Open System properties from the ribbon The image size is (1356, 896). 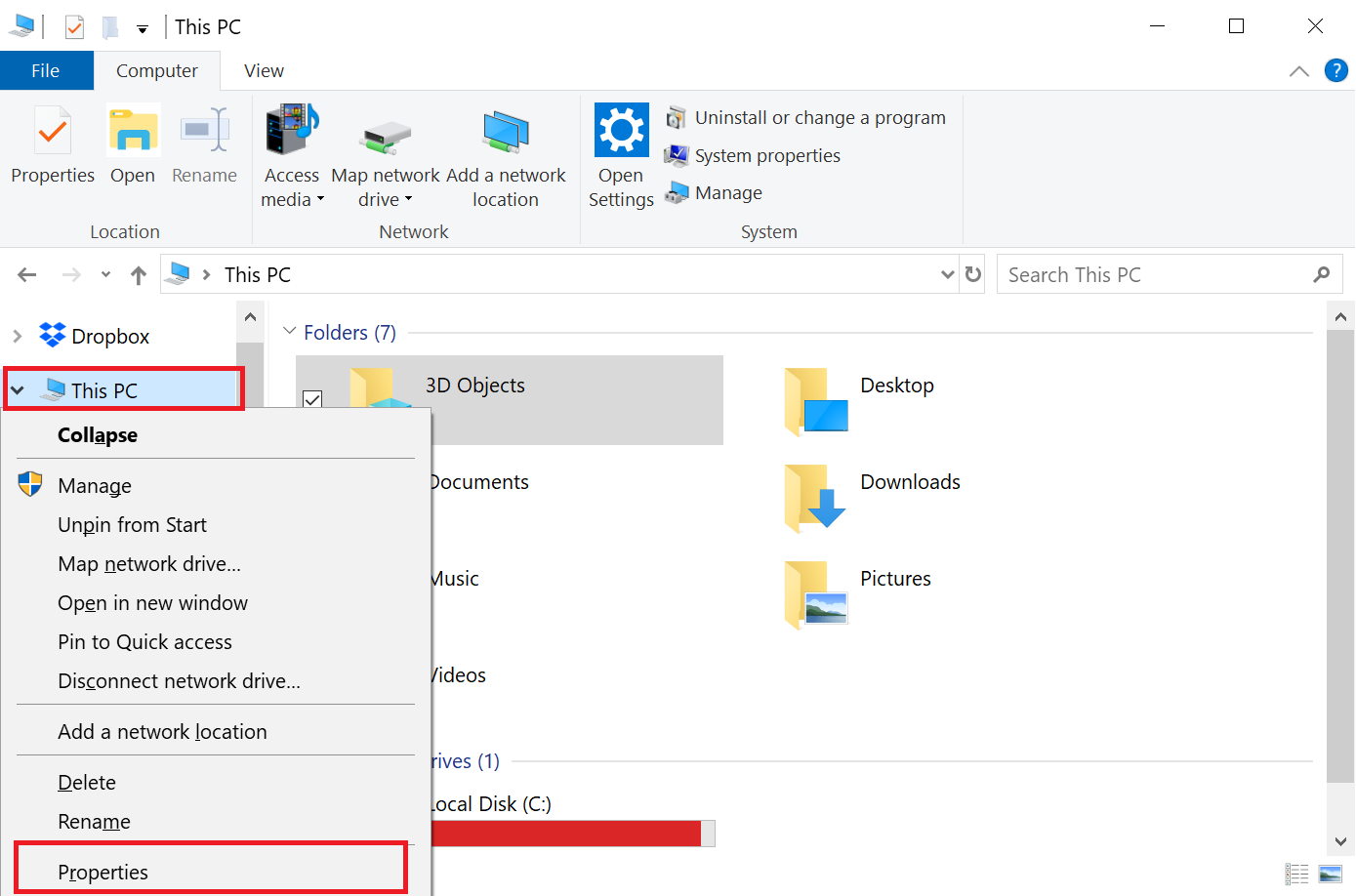(766, 156)
